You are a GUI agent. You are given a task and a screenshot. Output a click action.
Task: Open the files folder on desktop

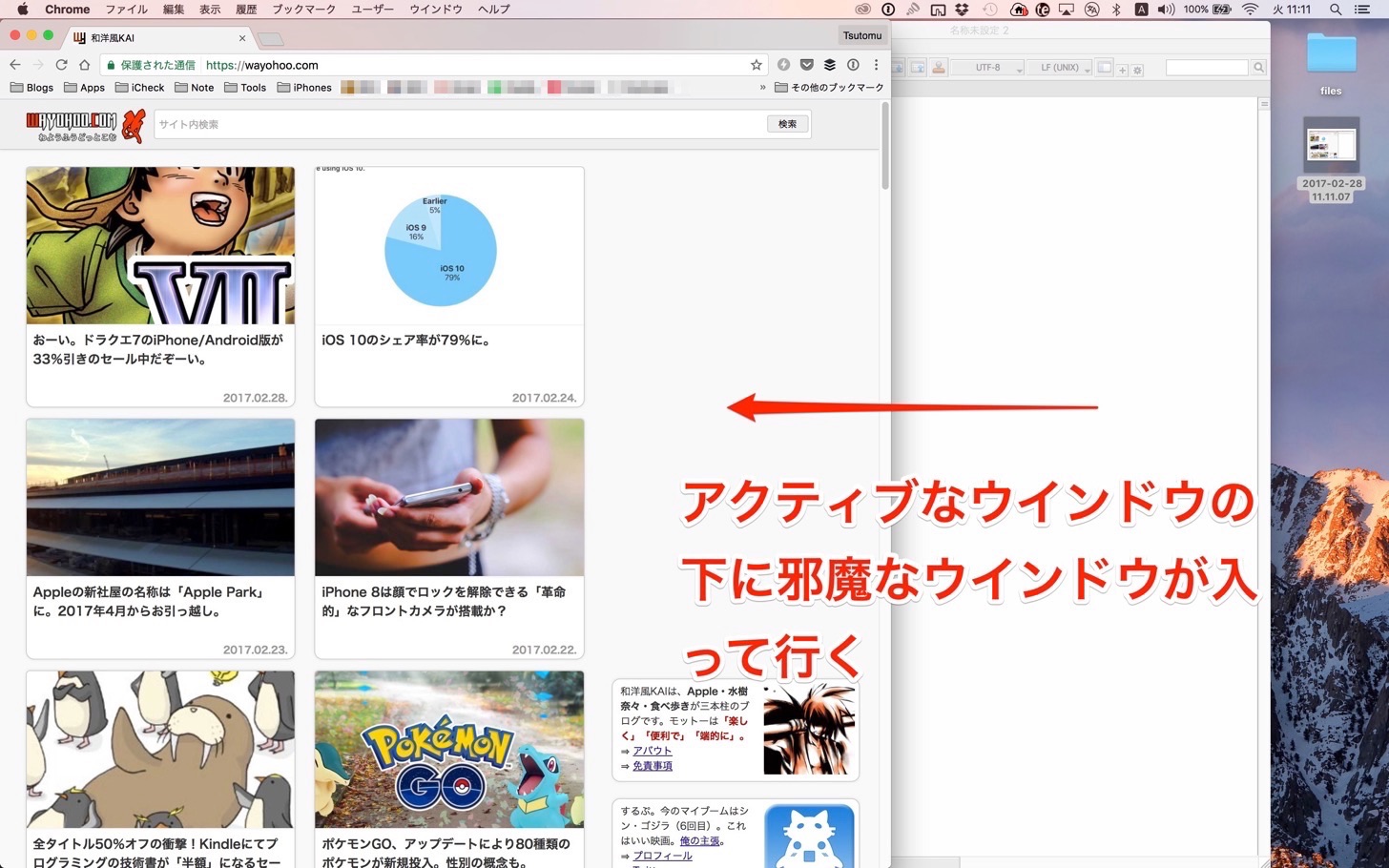1331,63
